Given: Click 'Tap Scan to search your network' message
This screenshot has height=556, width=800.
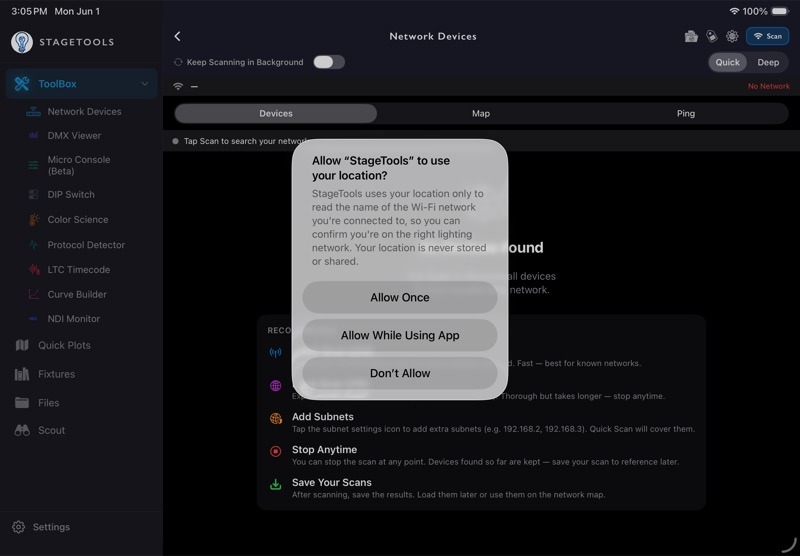Looking at the screenshot, I should tap(245, 141).
